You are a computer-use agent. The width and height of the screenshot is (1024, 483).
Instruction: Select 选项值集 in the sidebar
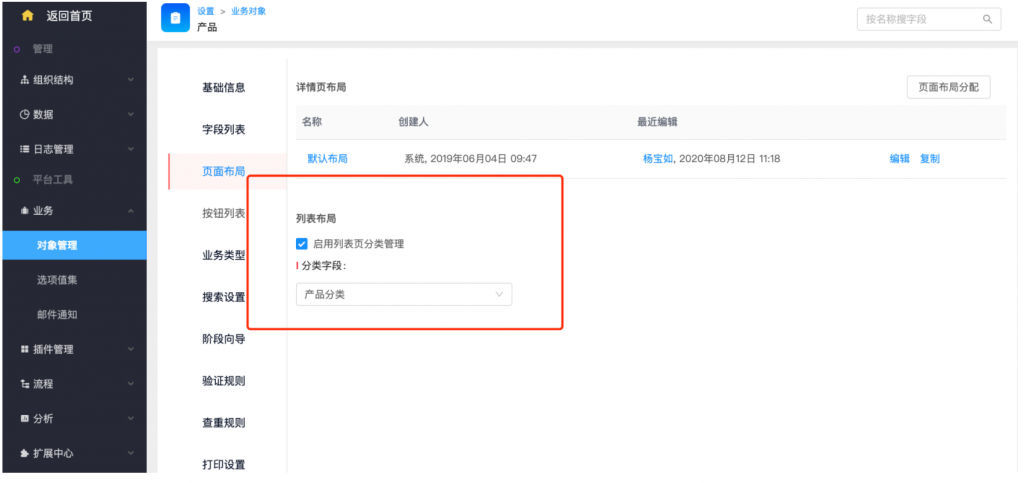(57, 280)
